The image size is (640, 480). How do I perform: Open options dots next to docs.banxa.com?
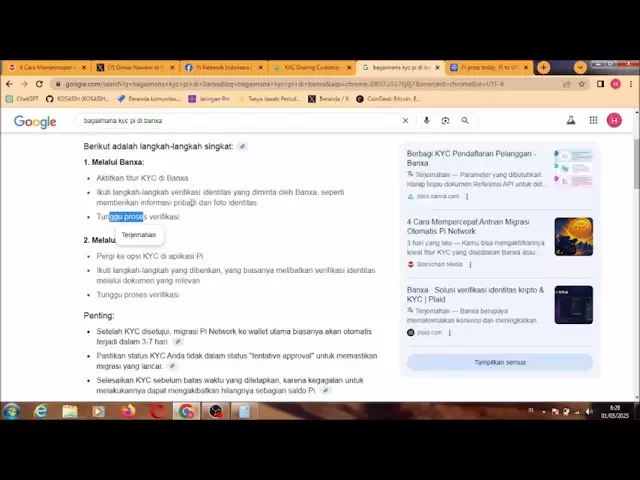(x=467, y=197)
